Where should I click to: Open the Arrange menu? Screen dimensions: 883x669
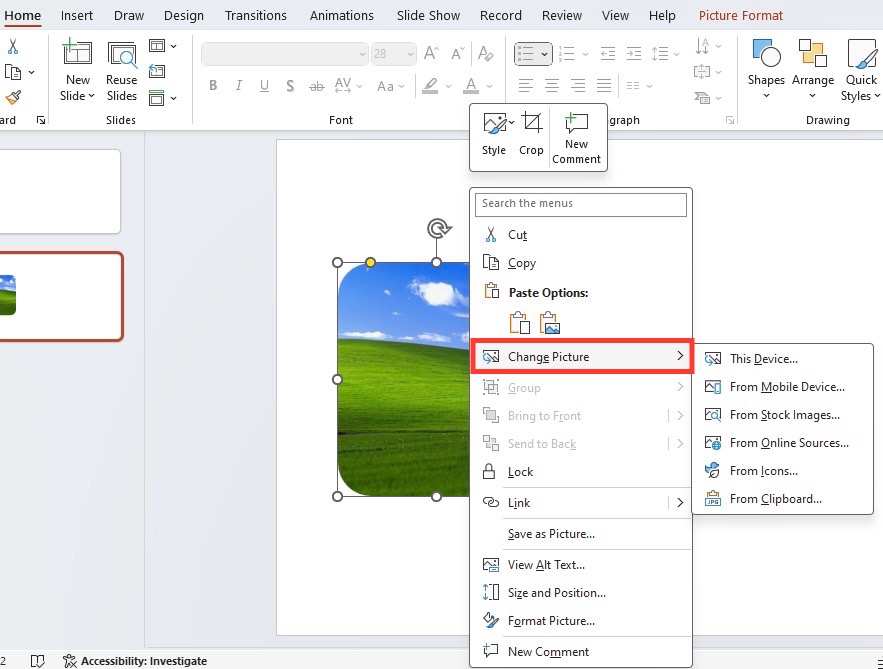tap(813, 69)
